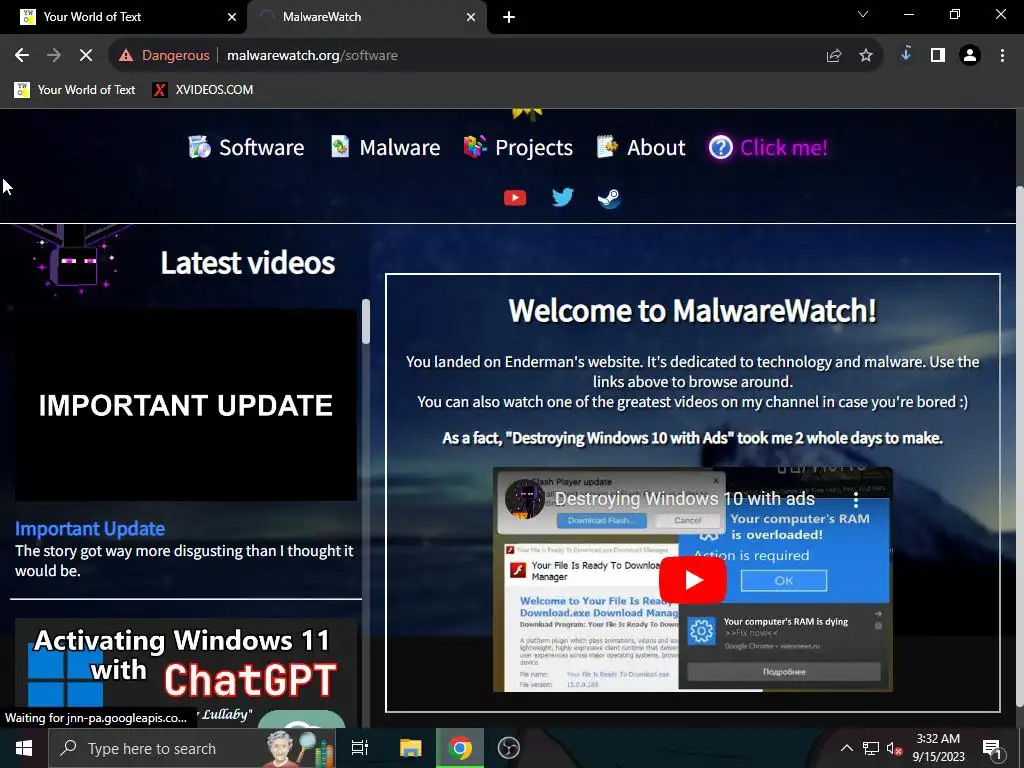This screenshot has height=768, width=1024.
Task: Minimize the Chrome window
Action: click(x=908, y=14)
